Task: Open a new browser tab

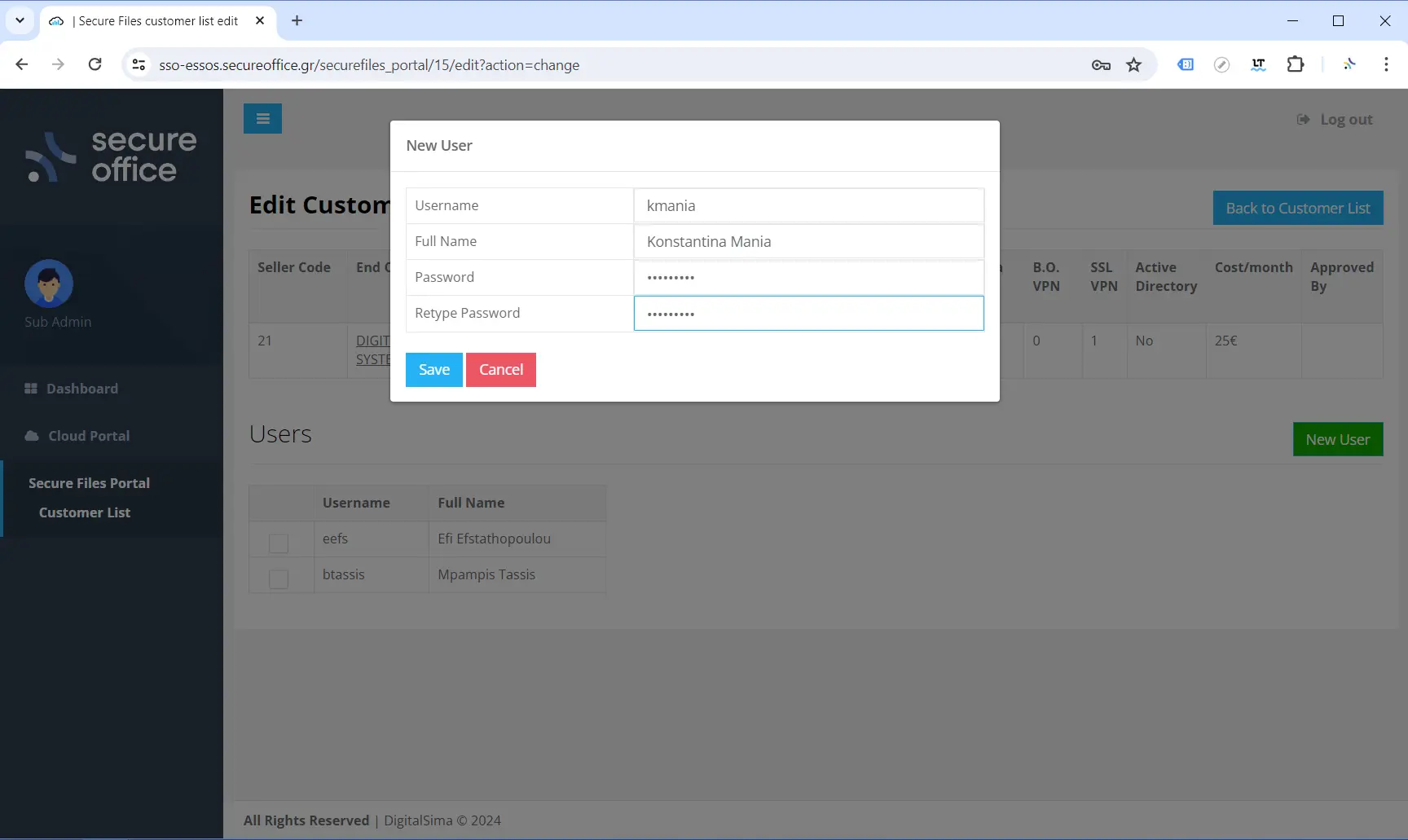Action: pyautogui.click(x=297, y=20)
